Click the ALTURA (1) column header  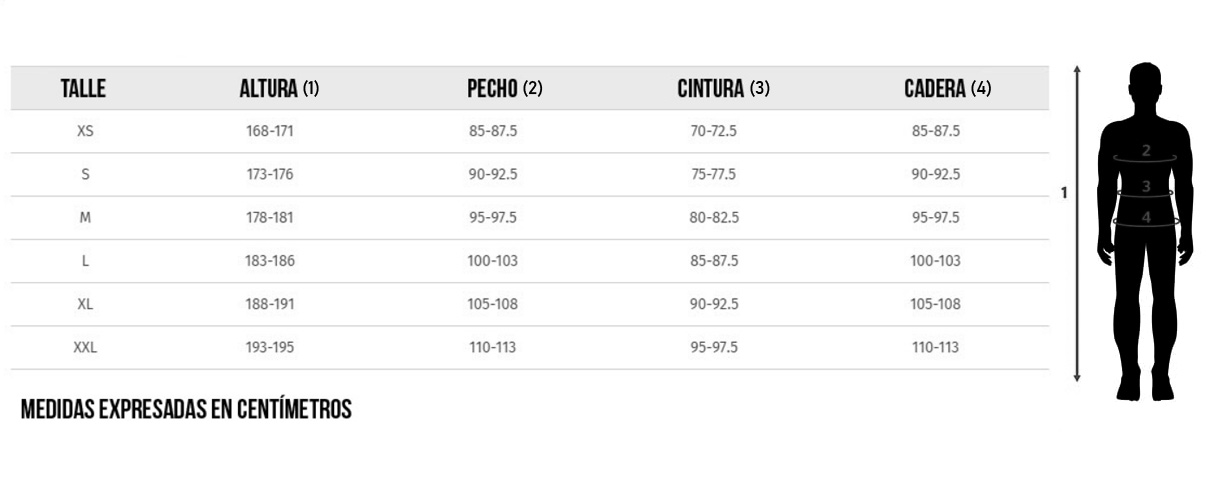coord(279,89)
